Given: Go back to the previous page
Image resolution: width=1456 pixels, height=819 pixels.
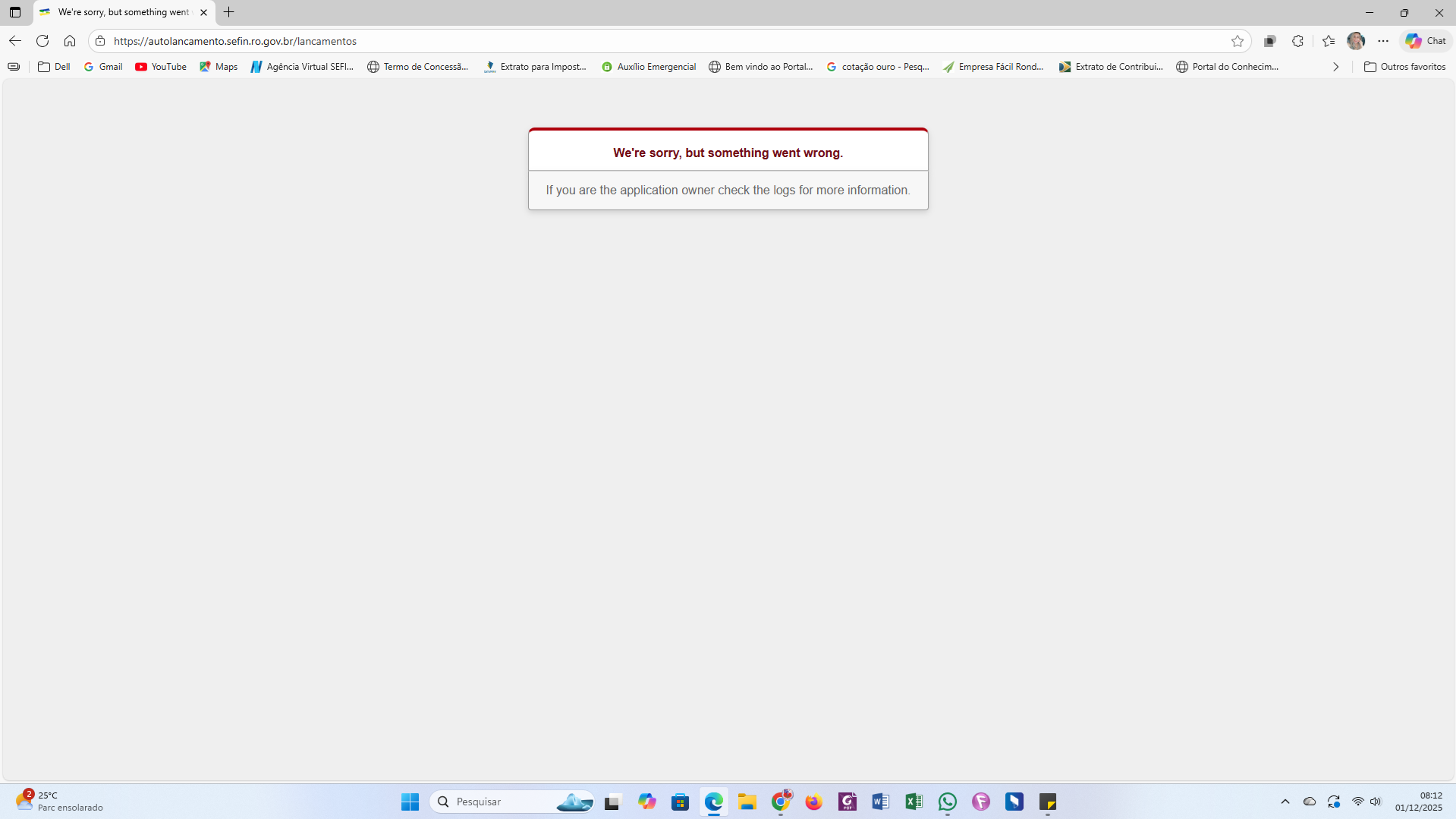Looking at the screenshot, I should 15,41.
